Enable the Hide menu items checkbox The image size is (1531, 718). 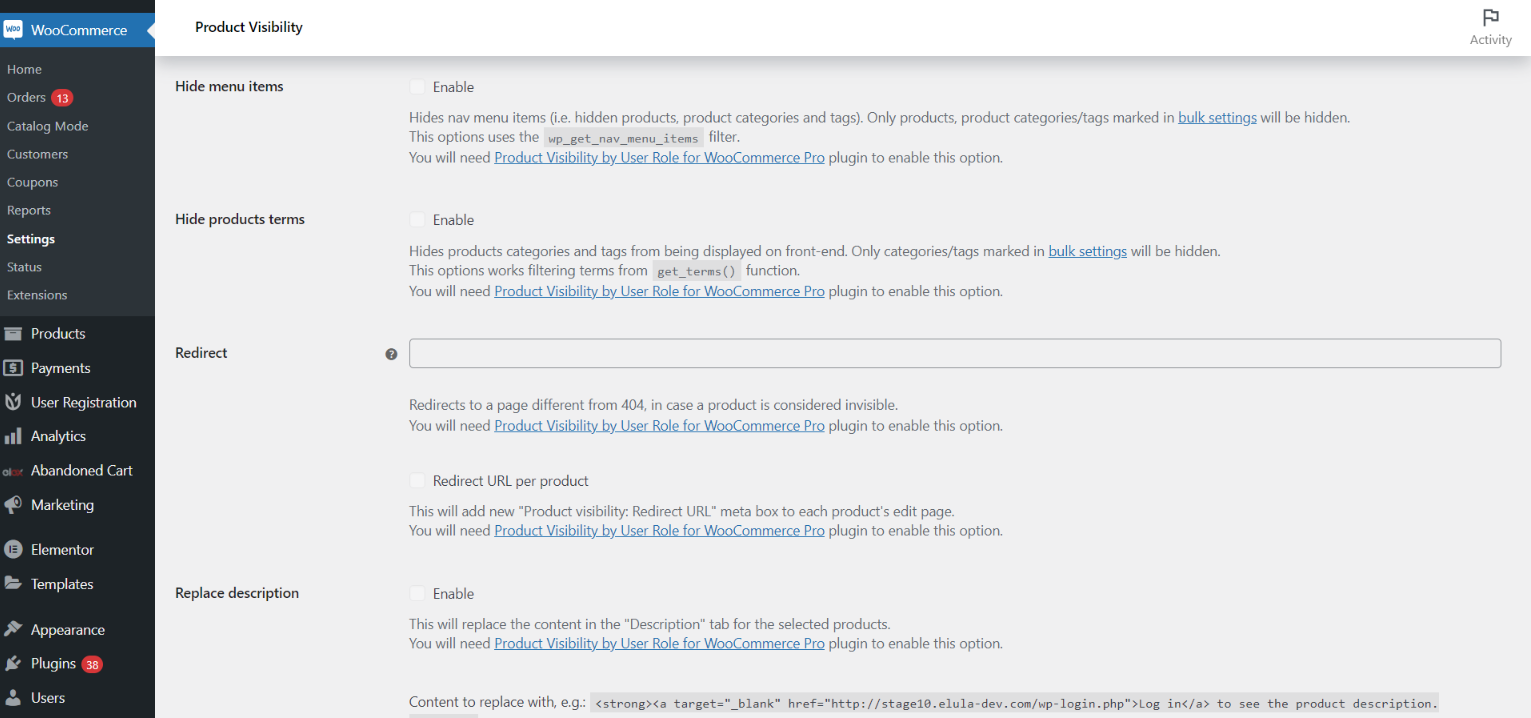pos(418,87)
